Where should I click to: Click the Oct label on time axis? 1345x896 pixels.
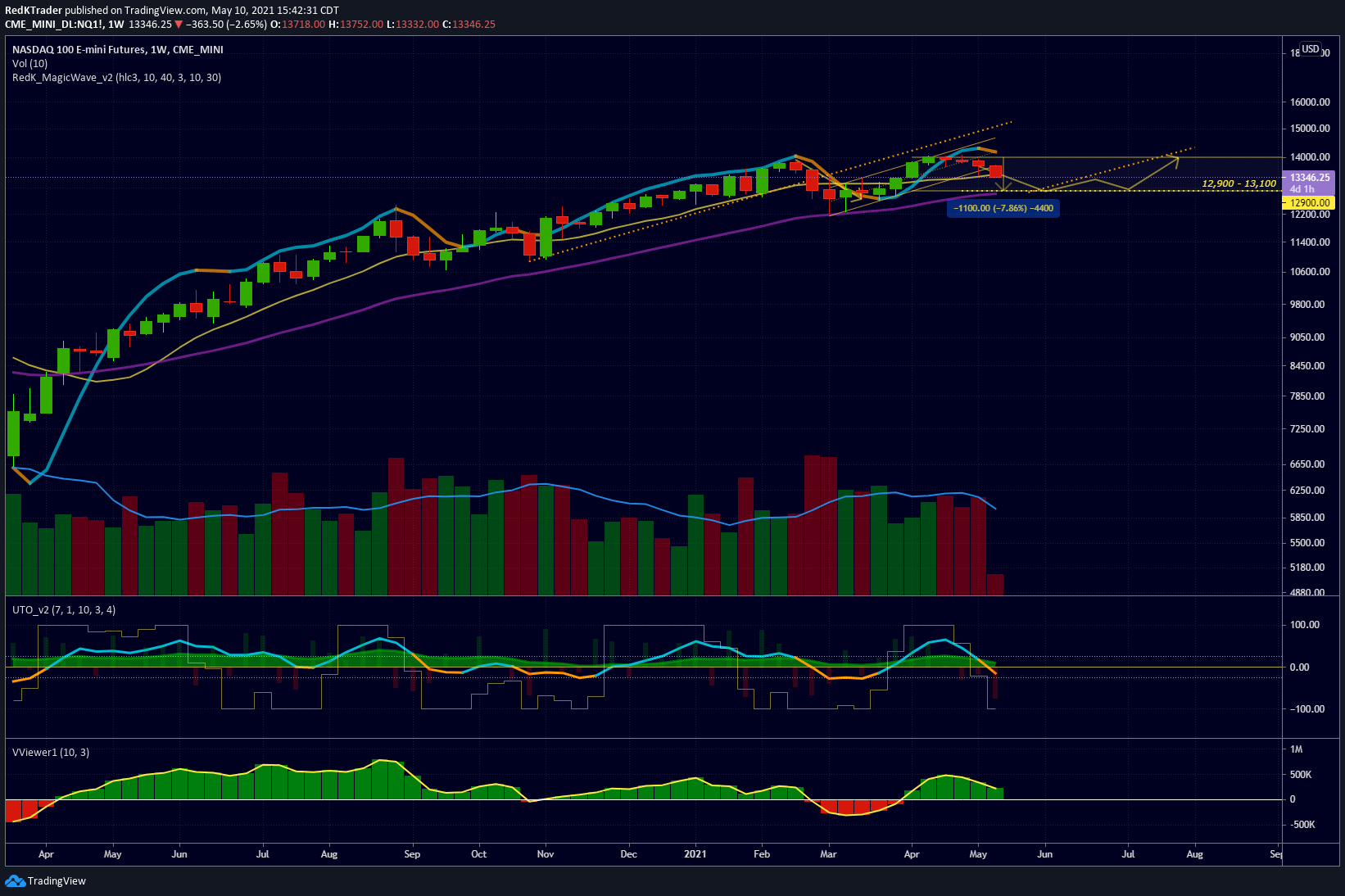479,854
